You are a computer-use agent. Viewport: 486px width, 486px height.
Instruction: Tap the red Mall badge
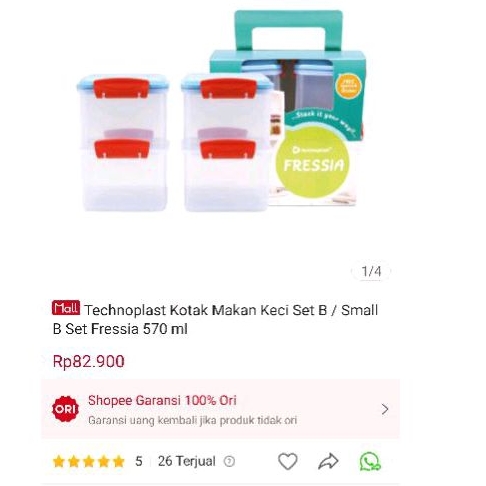[66, 308]
